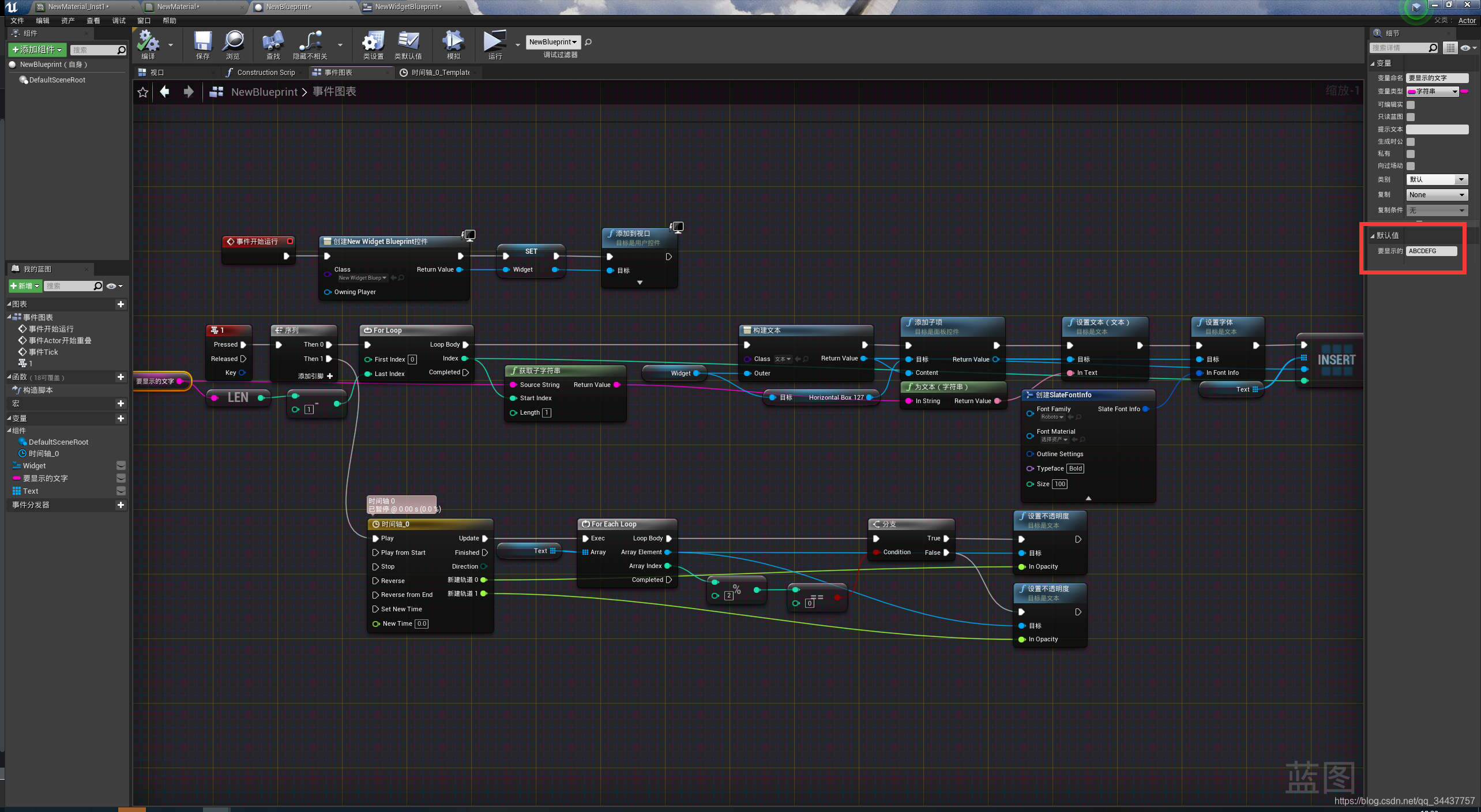Click the 浏览 (Browse) toolbar icon
1481x812 pixels.
coord(234,42)
